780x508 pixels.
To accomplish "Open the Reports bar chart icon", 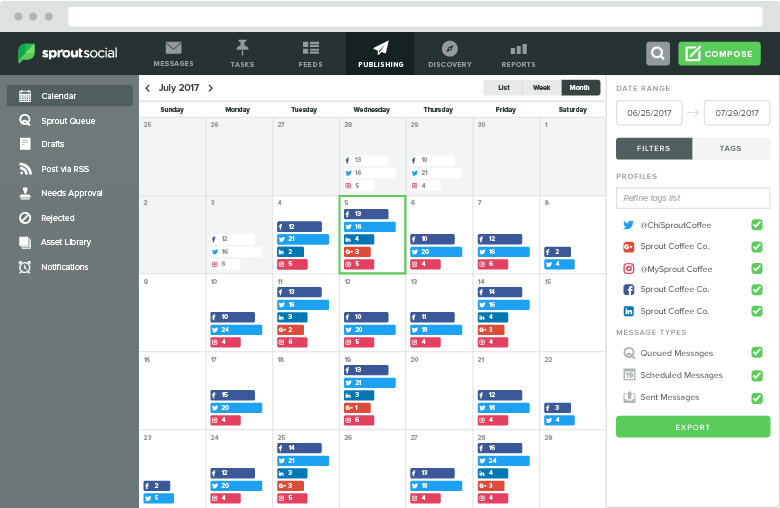I will click(x=518, y=49).
